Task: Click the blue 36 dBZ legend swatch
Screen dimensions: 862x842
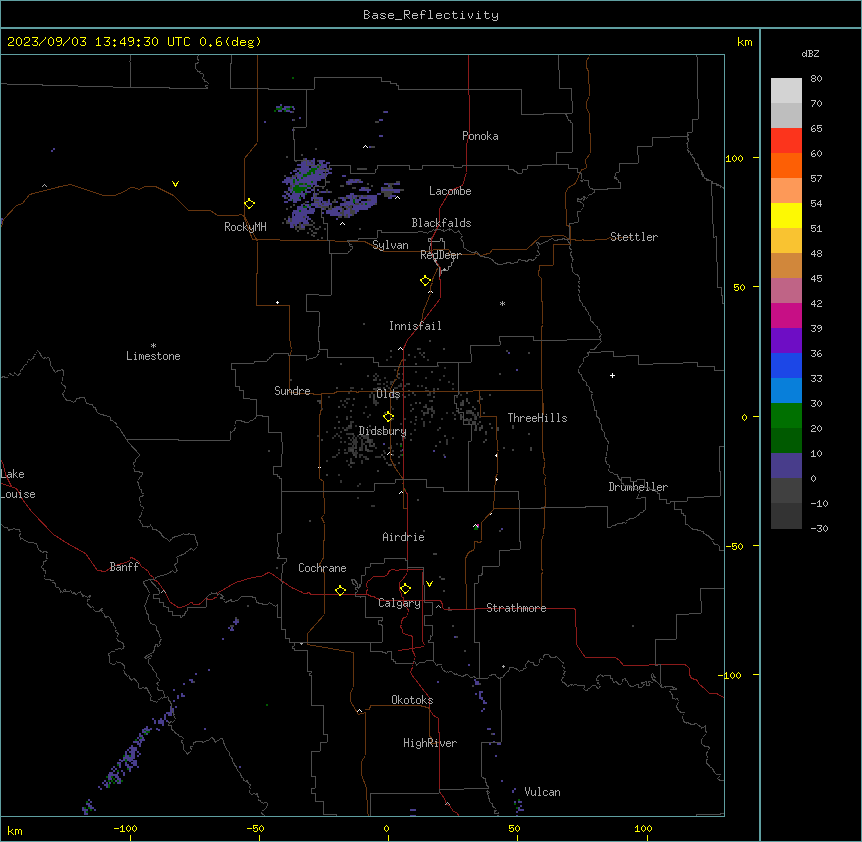Action: 786,365
